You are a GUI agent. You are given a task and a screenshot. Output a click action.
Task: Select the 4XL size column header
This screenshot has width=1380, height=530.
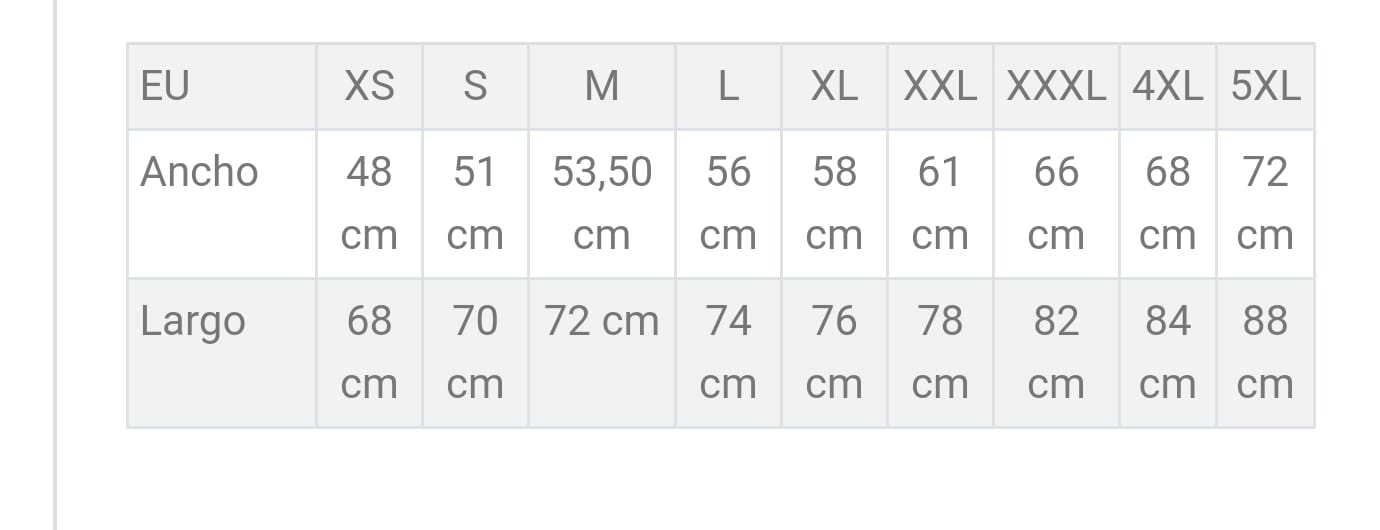[1168, 87]
